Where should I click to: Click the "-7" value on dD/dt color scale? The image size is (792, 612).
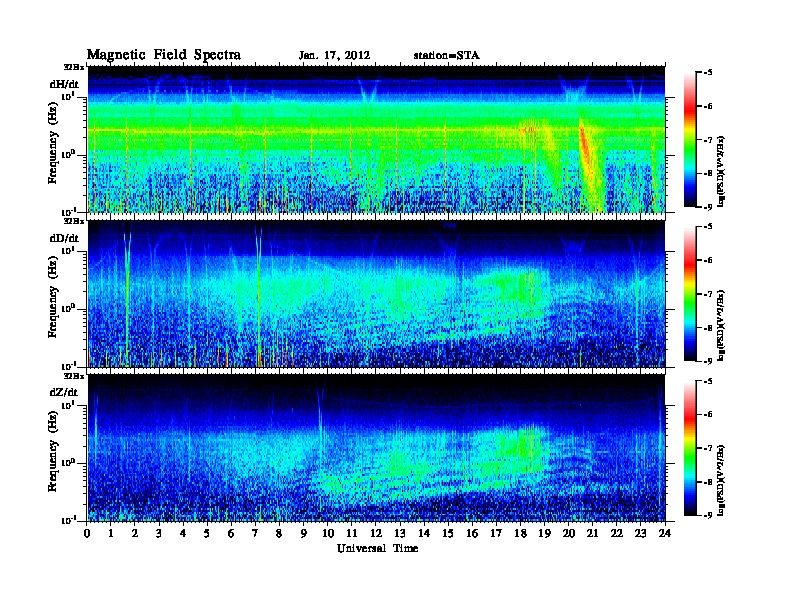708,294
